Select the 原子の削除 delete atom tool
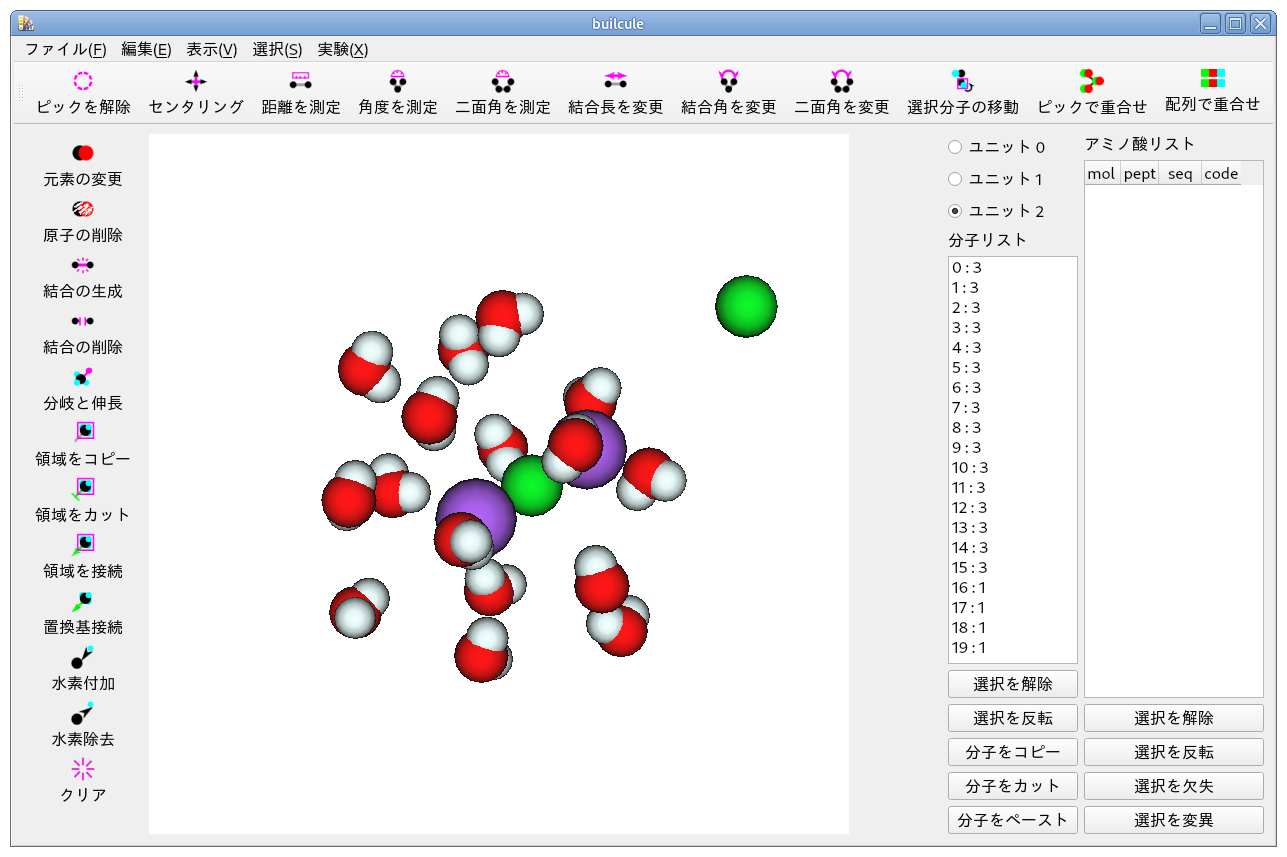The image size is (1287, 857). [83, 209]
